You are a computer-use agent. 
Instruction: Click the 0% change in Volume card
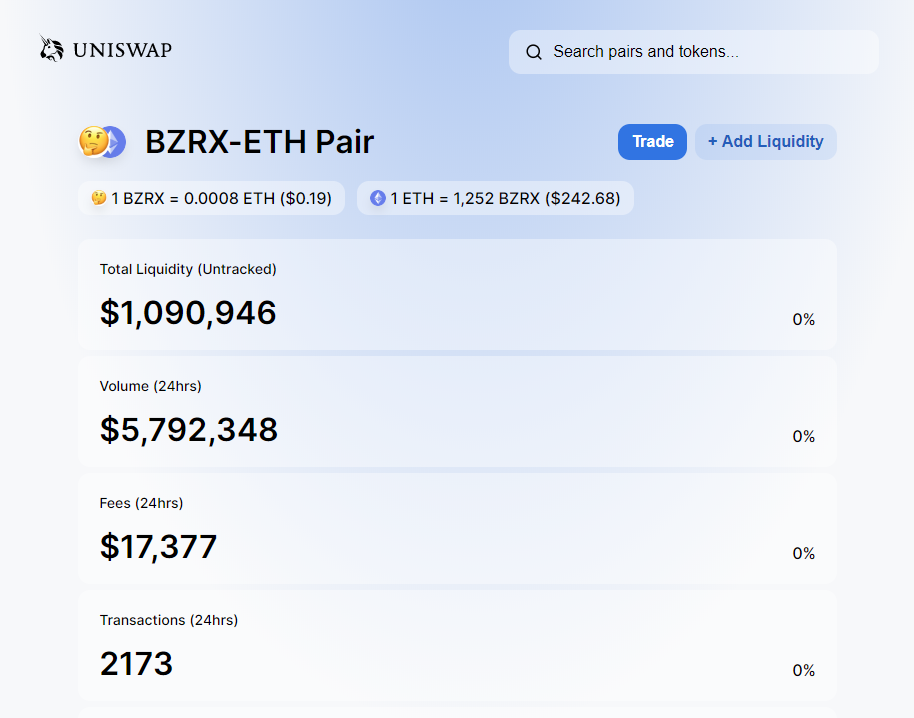pyautogui.click(x=803, y=437)
